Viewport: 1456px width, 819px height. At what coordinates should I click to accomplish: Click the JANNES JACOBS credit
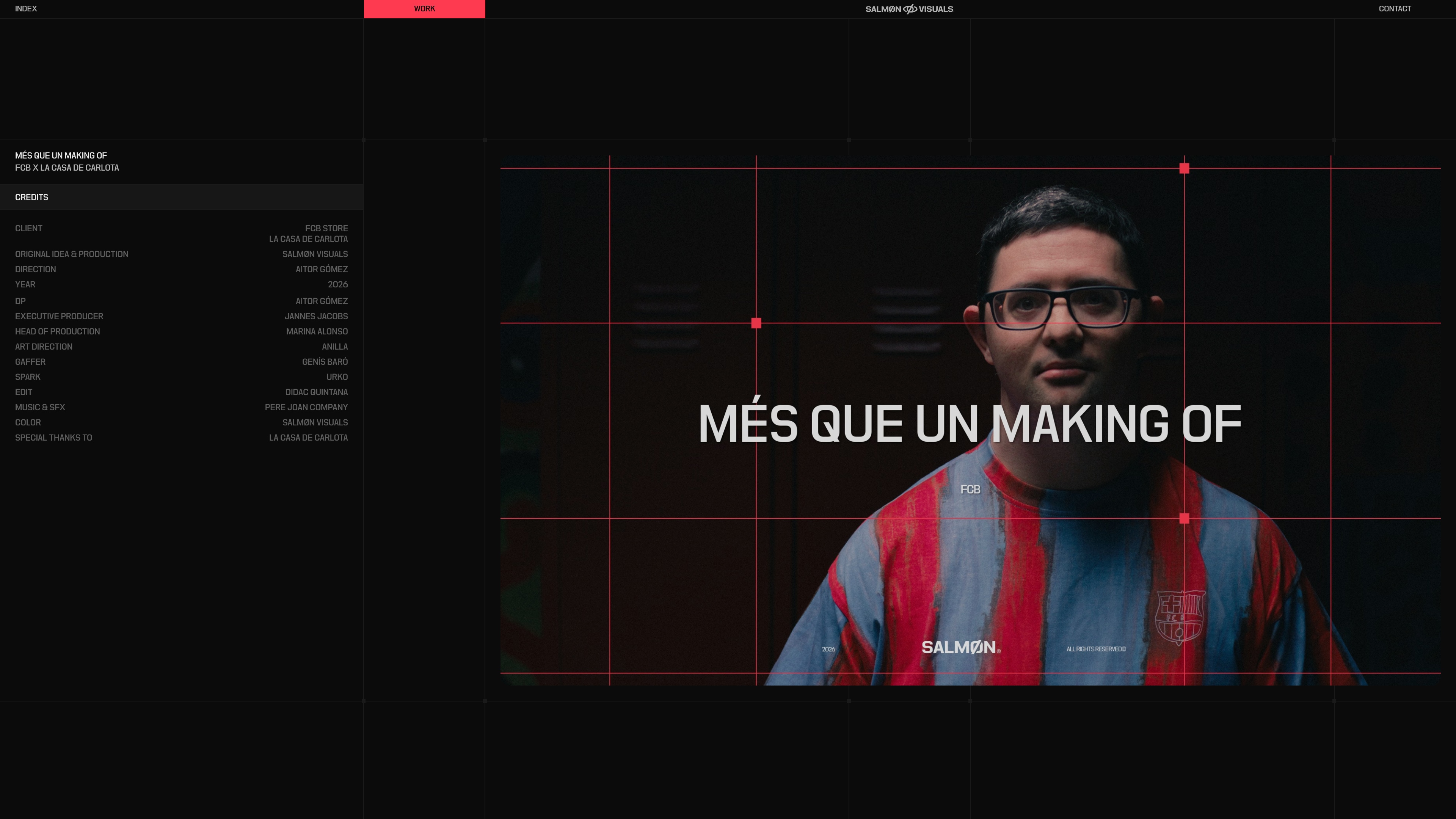316,317
